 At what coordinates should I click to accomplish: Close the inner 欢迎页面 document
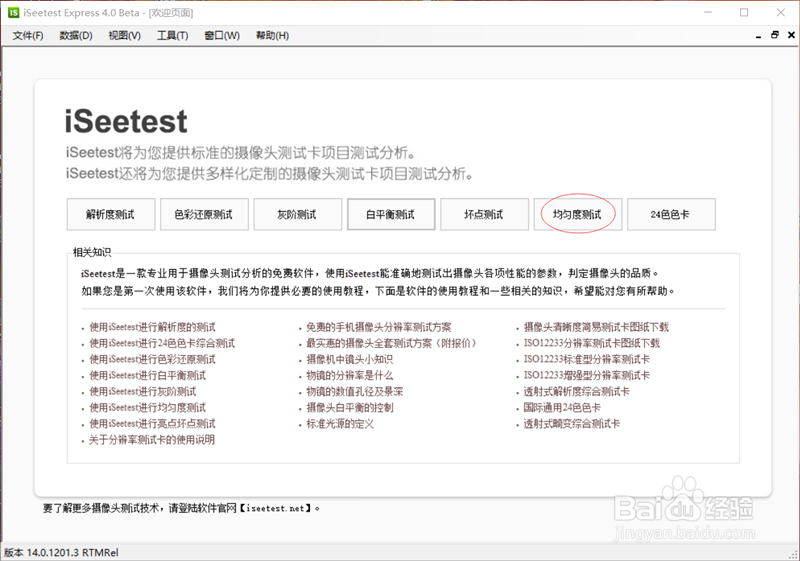pos(791,35)
